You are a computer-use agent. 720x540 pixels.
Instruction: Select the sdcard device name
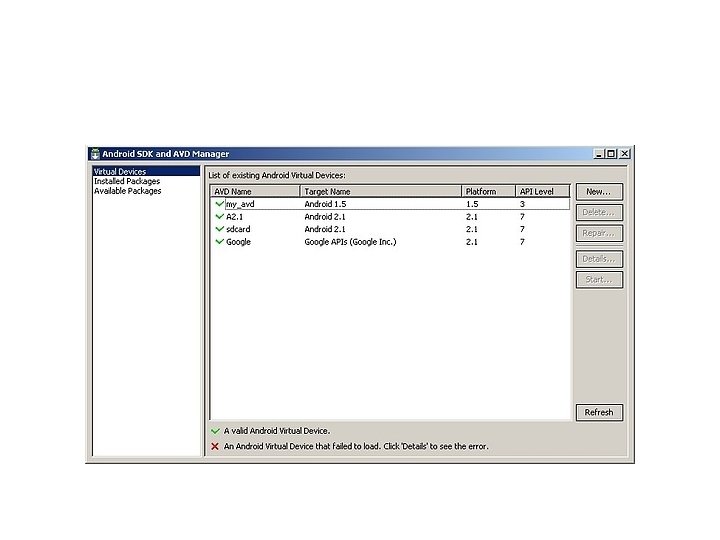pos(238,229)
